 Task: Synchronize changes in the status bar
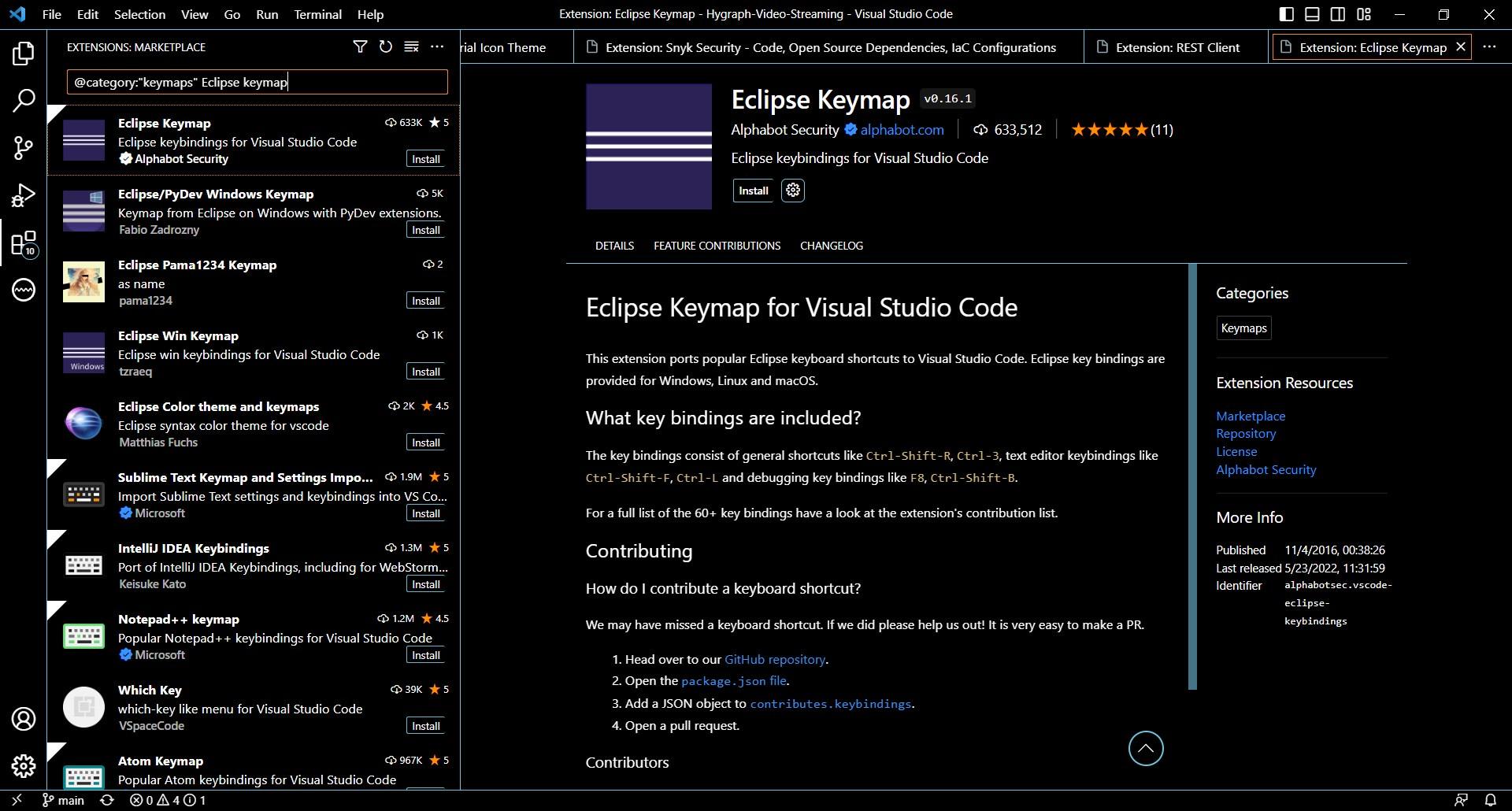pos(107,800)
